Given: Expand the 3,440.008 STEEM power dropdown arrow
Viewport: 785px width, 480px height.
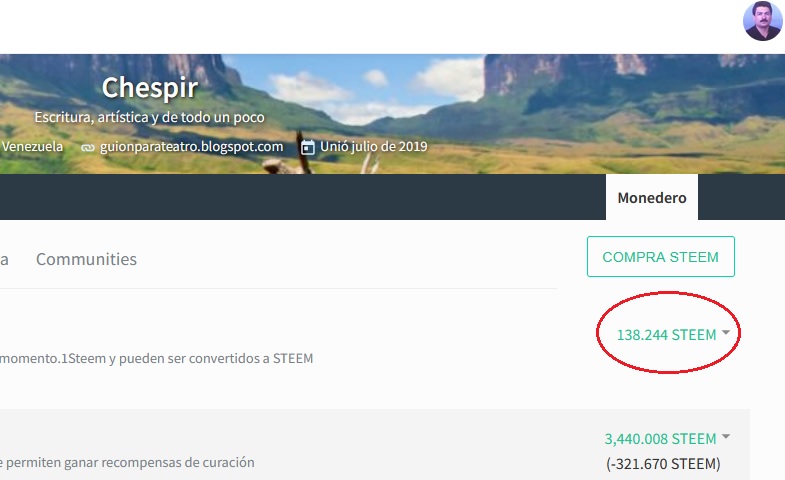Looking at the screenshot, I should click(726, 436).
